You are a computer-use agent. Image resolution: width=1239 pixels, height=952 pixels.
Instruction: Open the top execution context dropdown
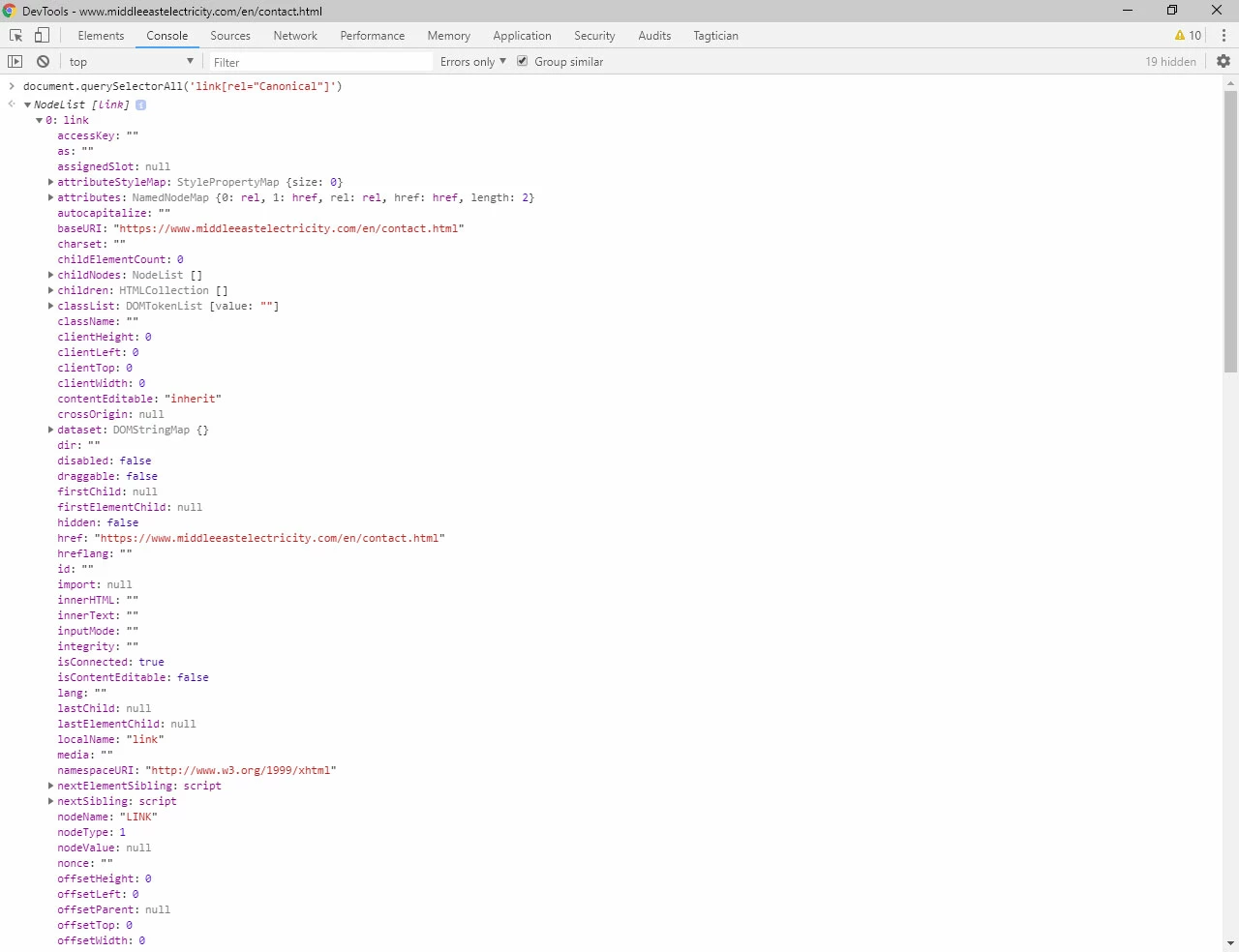click(131, 62)
